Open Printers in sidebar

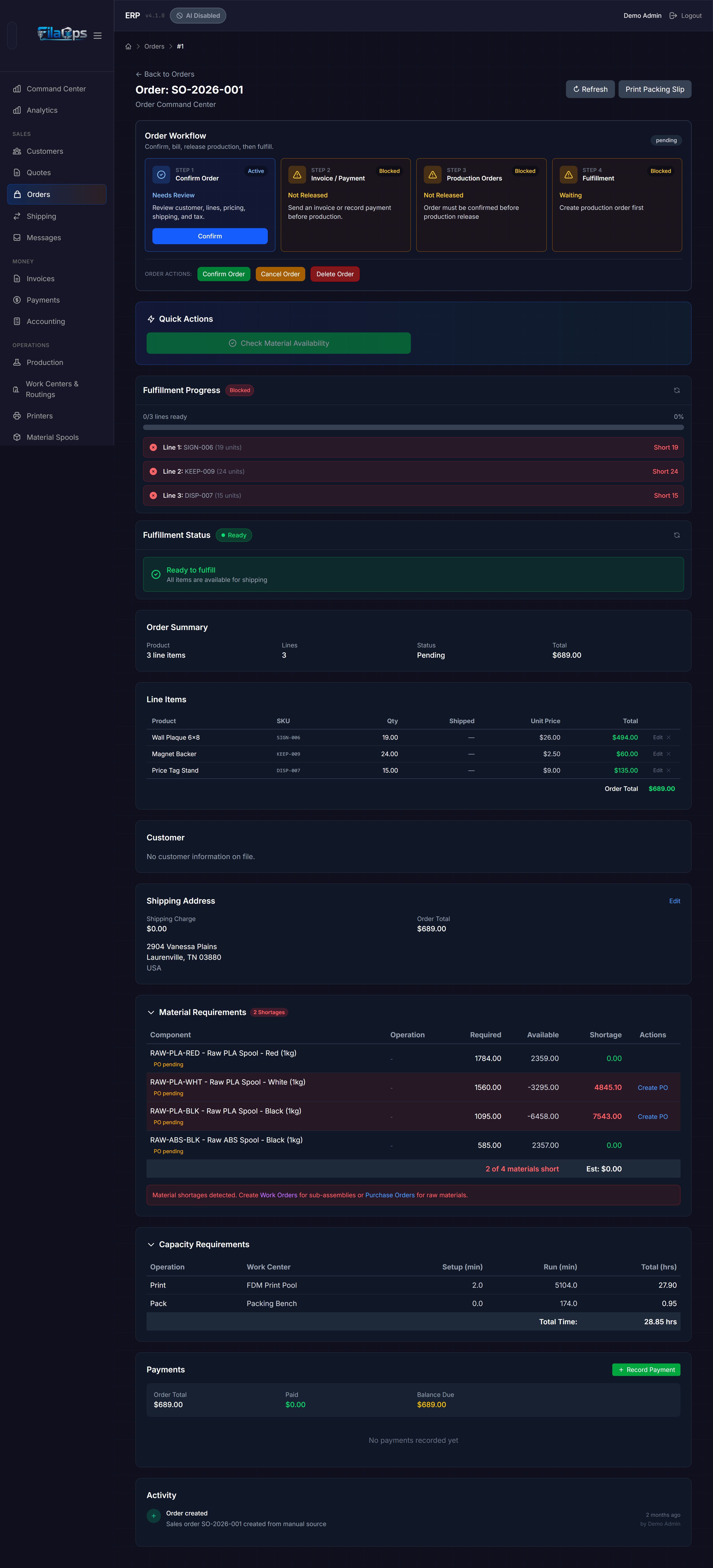point(57,416)
